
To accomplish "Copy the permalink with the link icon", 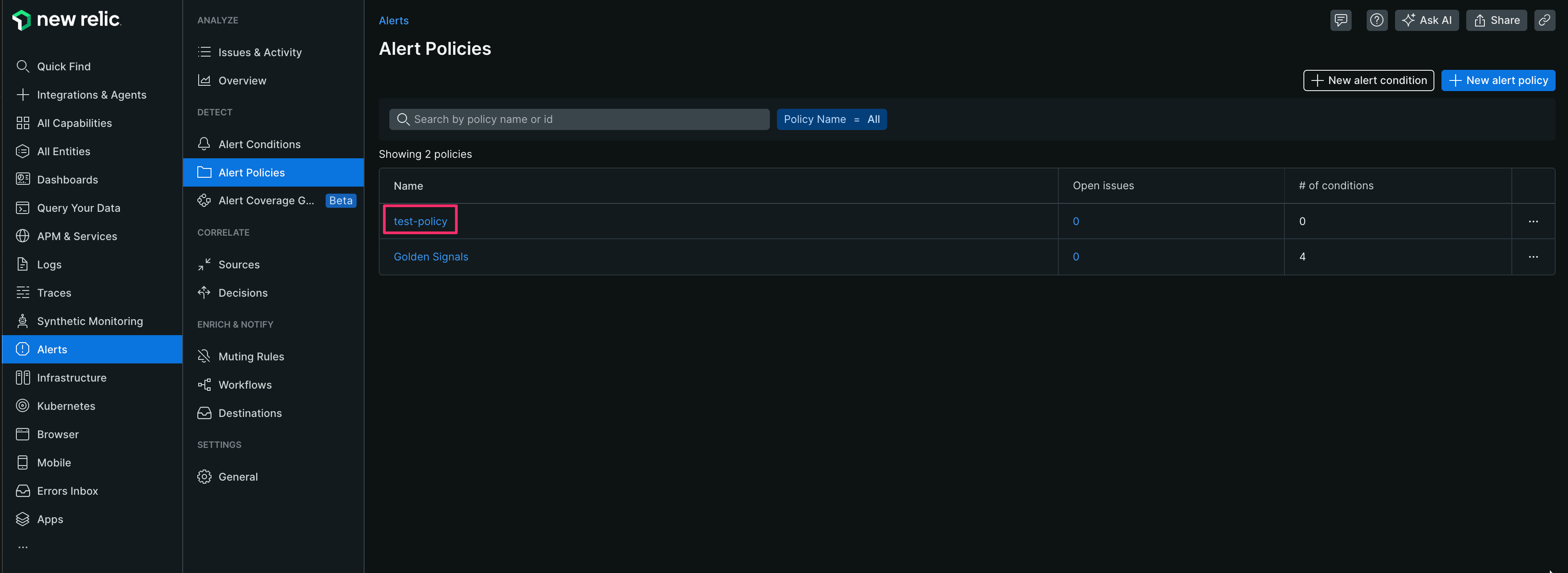I will pyautogui.click(x=1545, y=19).
